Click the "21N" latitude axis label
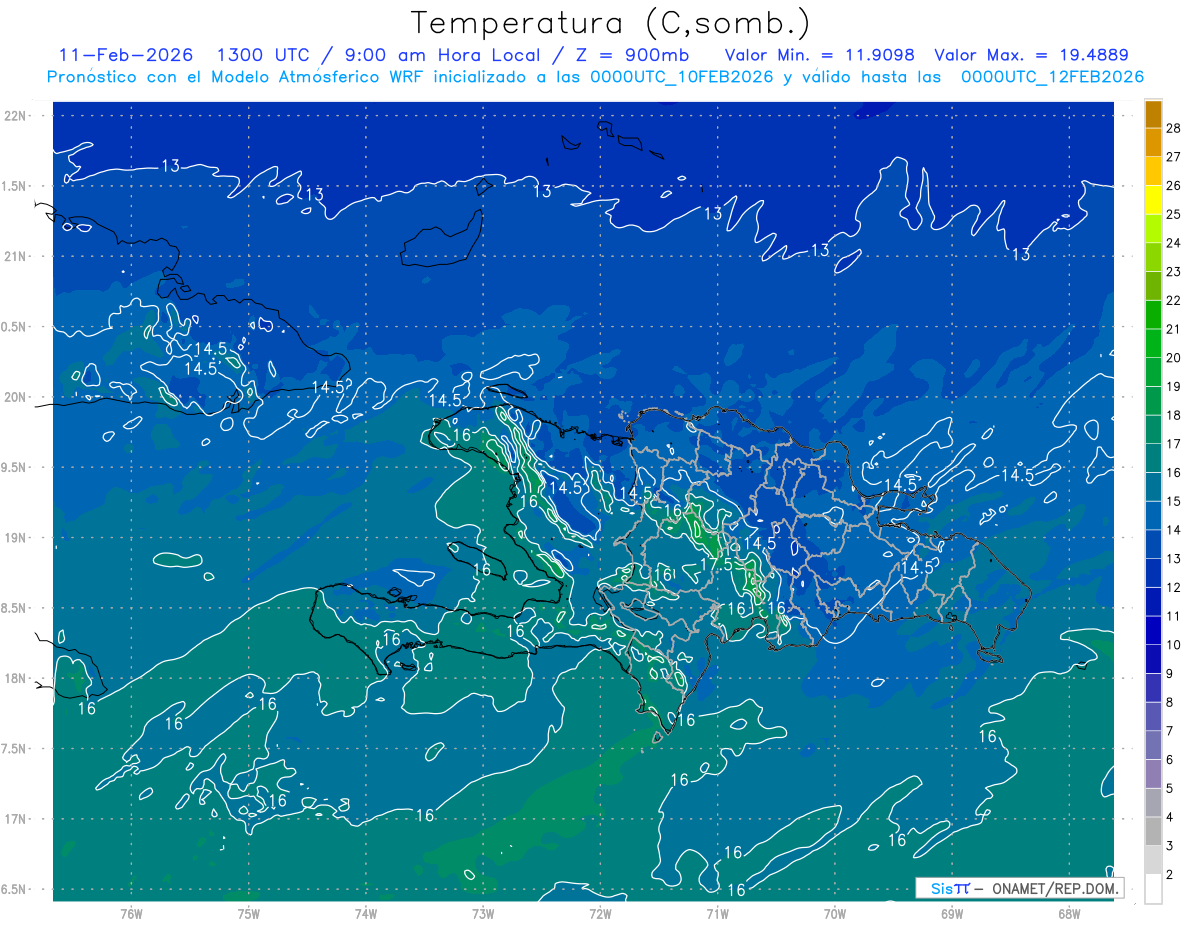 (x=16, y=257)
